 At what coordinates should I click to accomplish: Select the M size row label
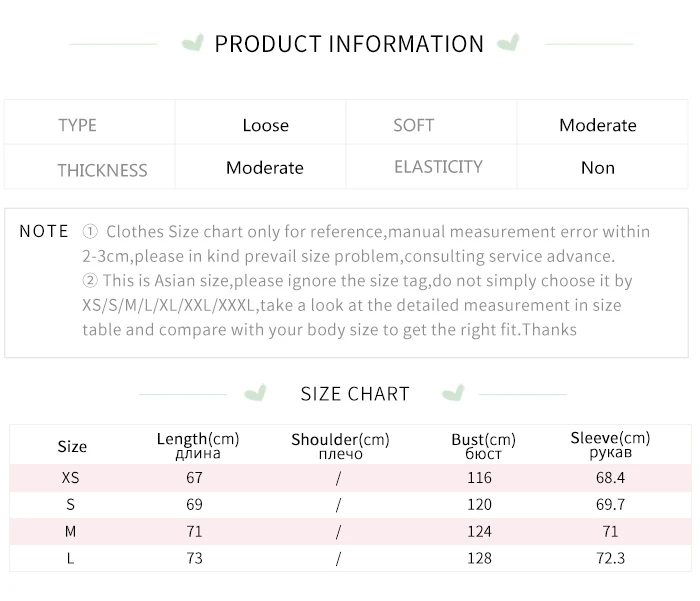[70, 531]
